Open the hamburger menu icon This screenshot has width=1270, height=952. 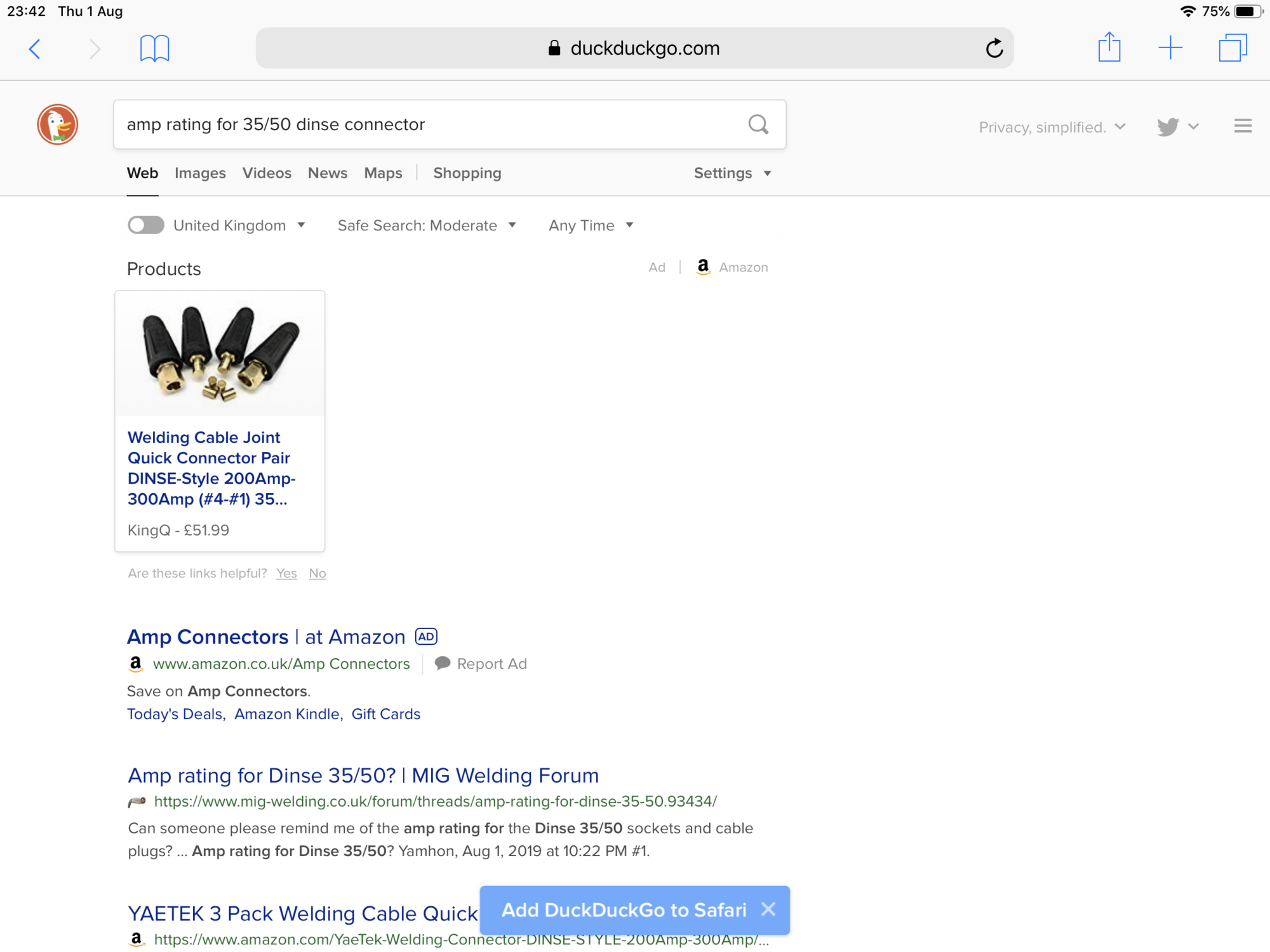[x=1243, y=126]
